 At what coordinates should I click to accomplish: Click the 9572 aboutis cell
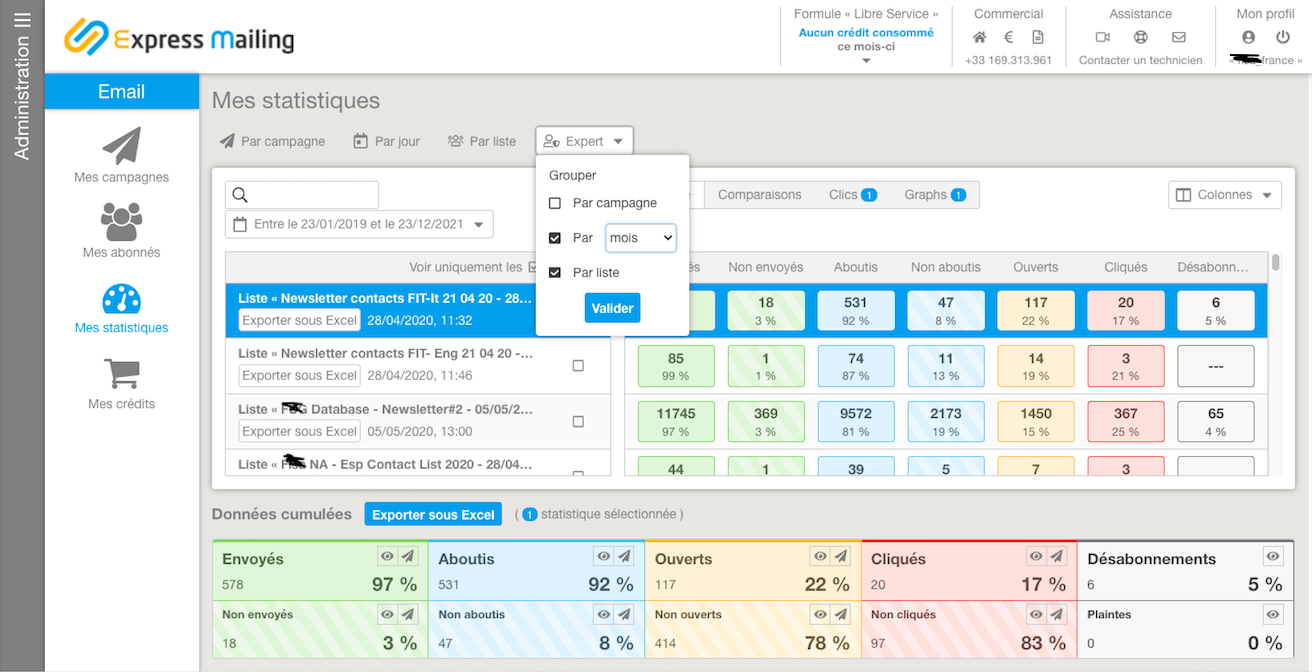tap(856, 422)
